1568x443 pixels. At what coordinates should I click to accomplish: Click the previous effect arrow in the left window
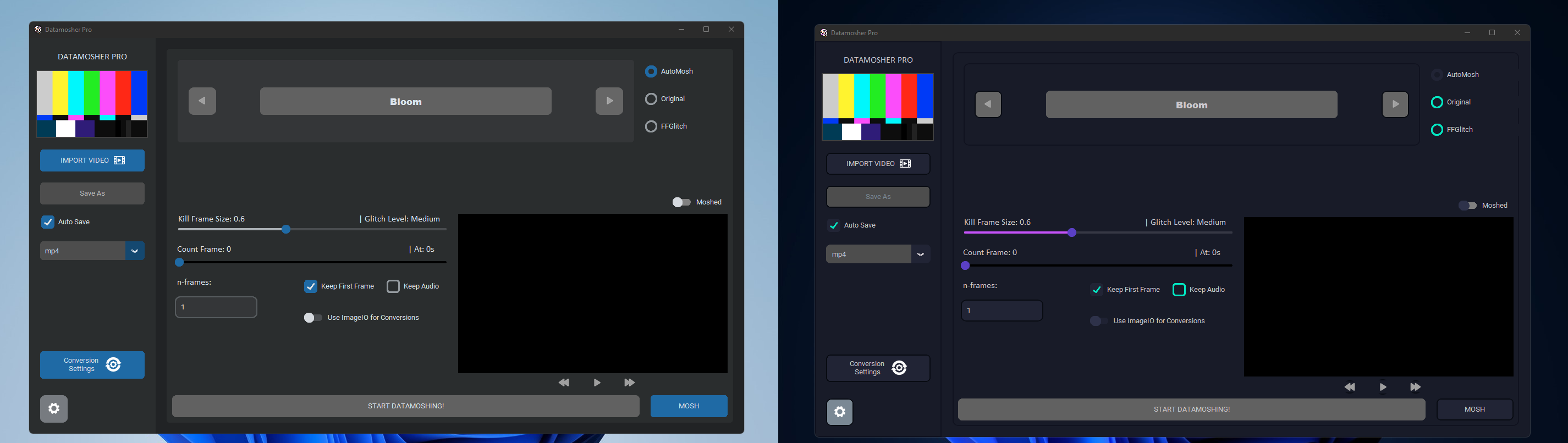click(x=202, y=101)
